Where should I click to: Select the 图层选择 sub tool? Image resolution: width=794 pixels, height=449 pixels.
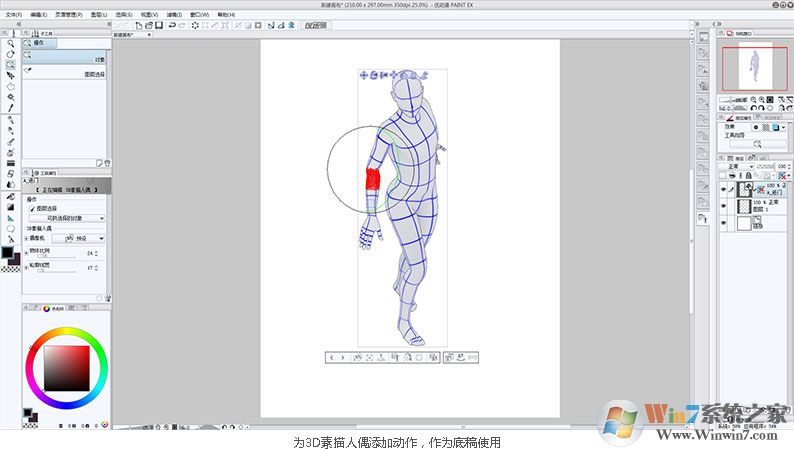tap(65, 72)
